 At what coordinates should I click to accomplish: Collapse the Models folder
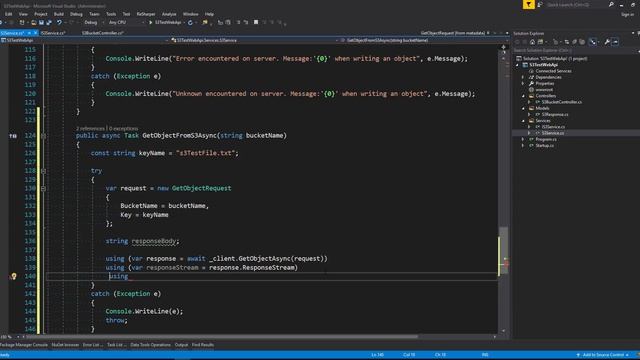[x=523, y=108]
